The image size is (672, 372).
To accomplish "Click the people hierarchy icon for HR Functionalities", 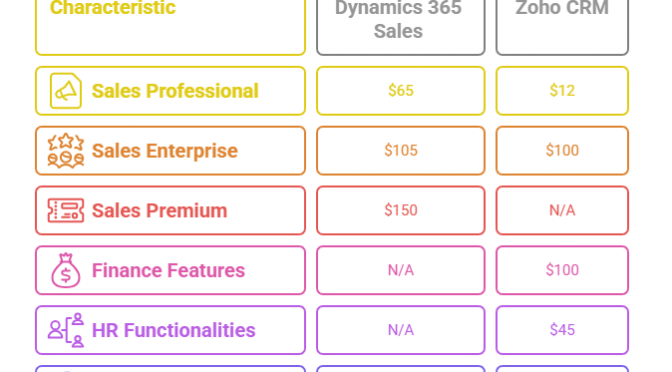I will pyautogui.click(x=66, y=330).
